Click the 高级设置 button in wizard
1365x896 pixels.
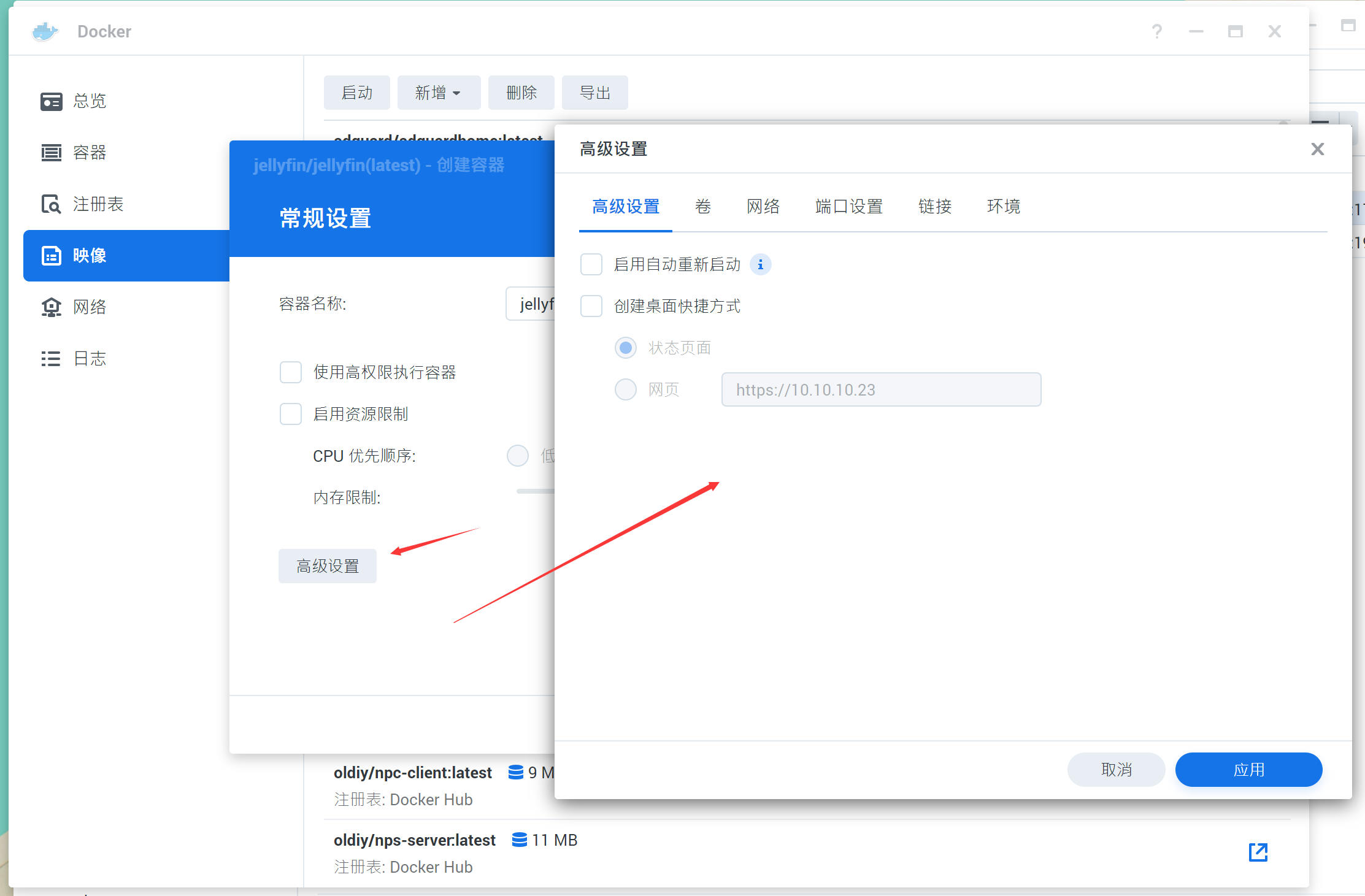[328, 566]
